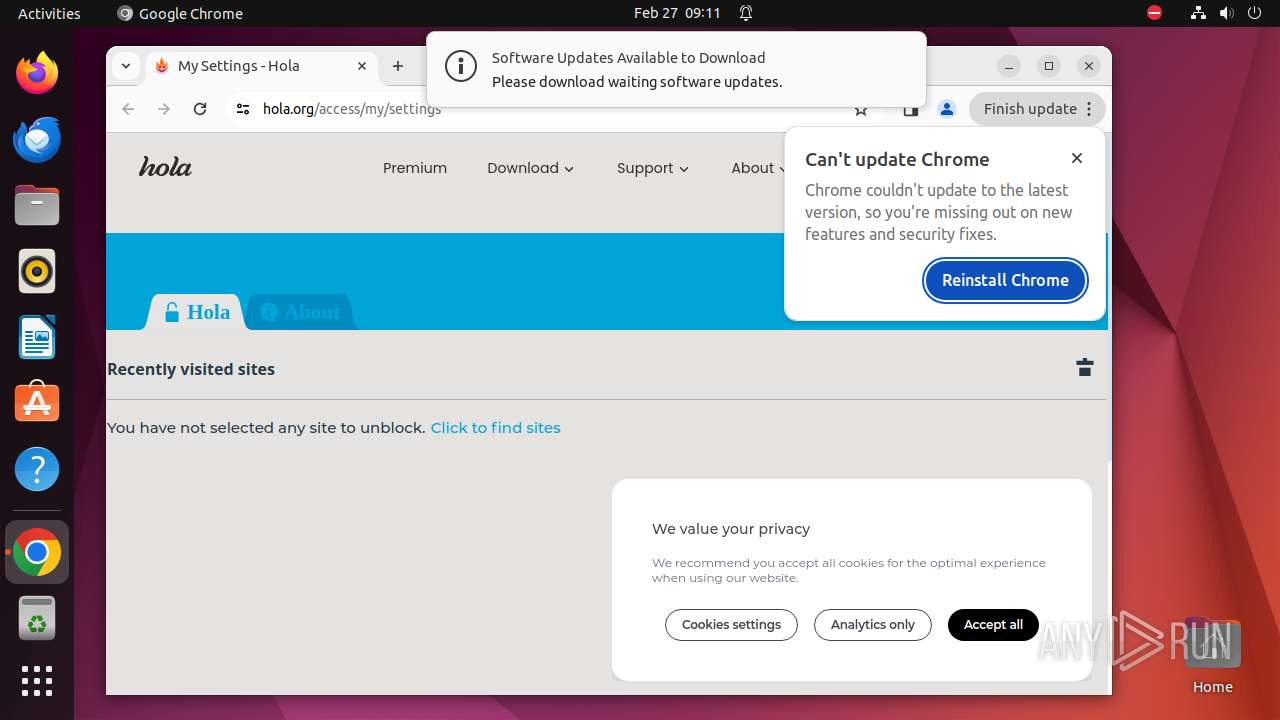This screenshot has height=720, width=1280.
Task: Open power menu icon in top bar
Action: click(1254, 13)
